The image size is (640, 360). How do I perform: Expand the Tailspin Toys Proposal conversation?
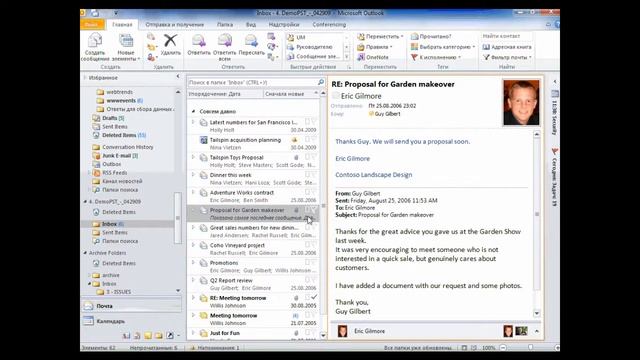193,157
